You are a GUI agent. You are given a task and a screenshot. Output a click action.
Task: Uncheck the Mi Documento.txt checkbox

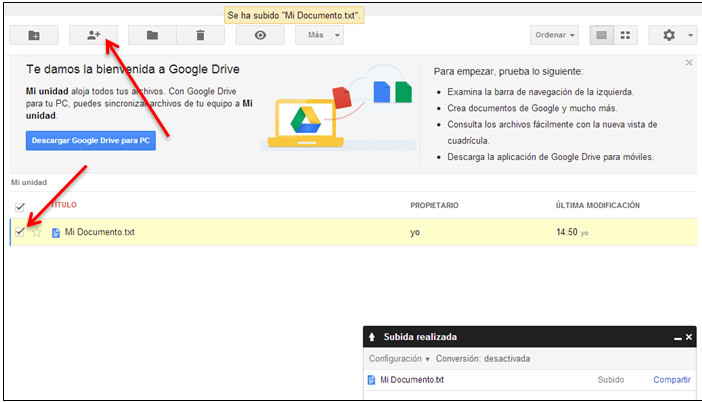pos(20,231)
